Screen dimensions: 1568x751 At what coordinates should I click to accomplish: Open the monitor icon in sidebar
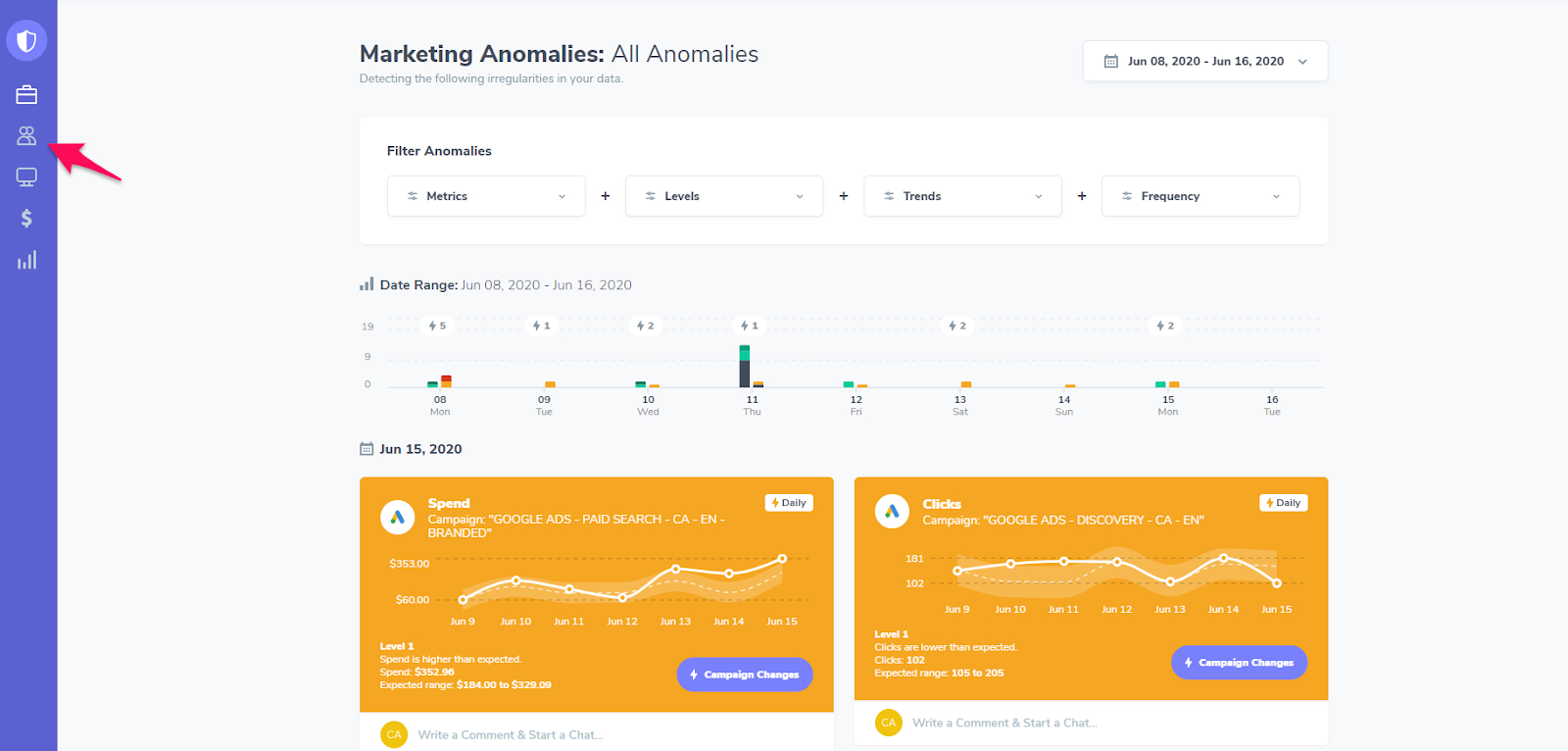pos(26,177)
